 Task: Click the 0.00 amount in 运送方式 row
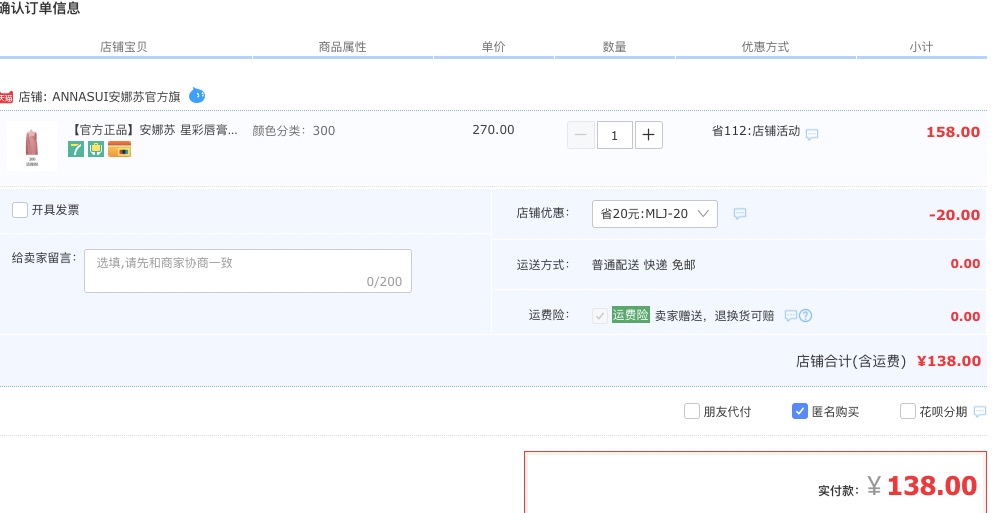(x=966, y=264)
